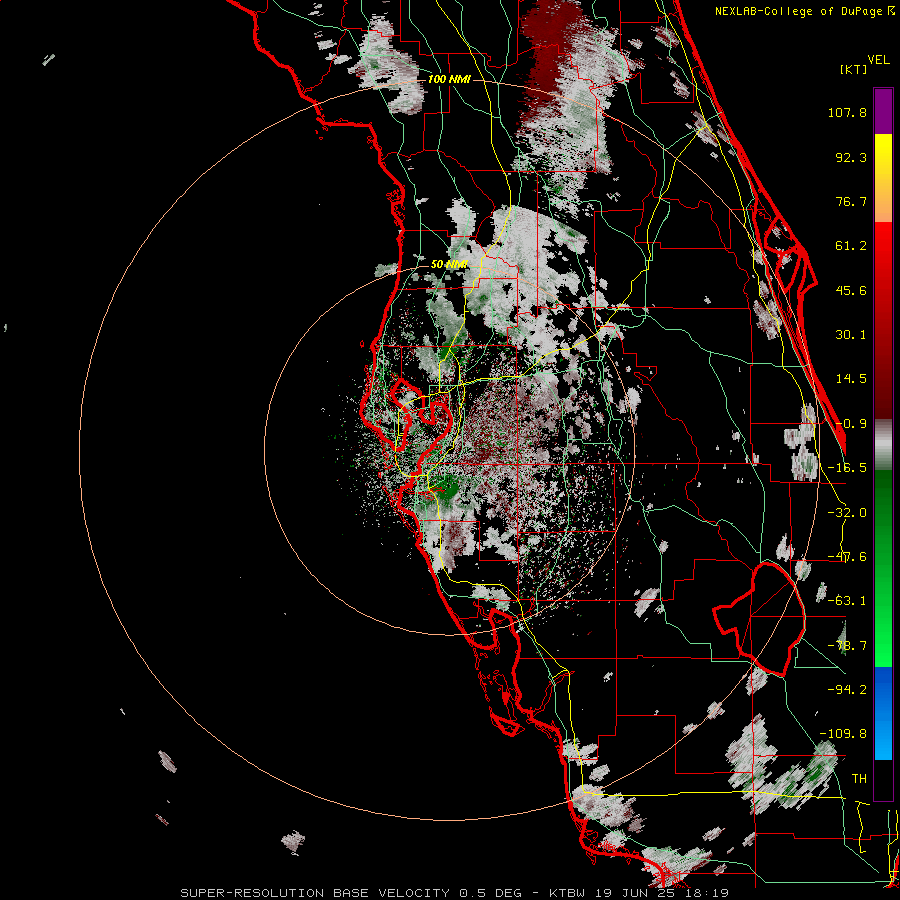This screenshot has width=900, height=900.
Task: Click the 76.7 value on velocity scale
Action: pyautogui.click(x=851, y=201)
